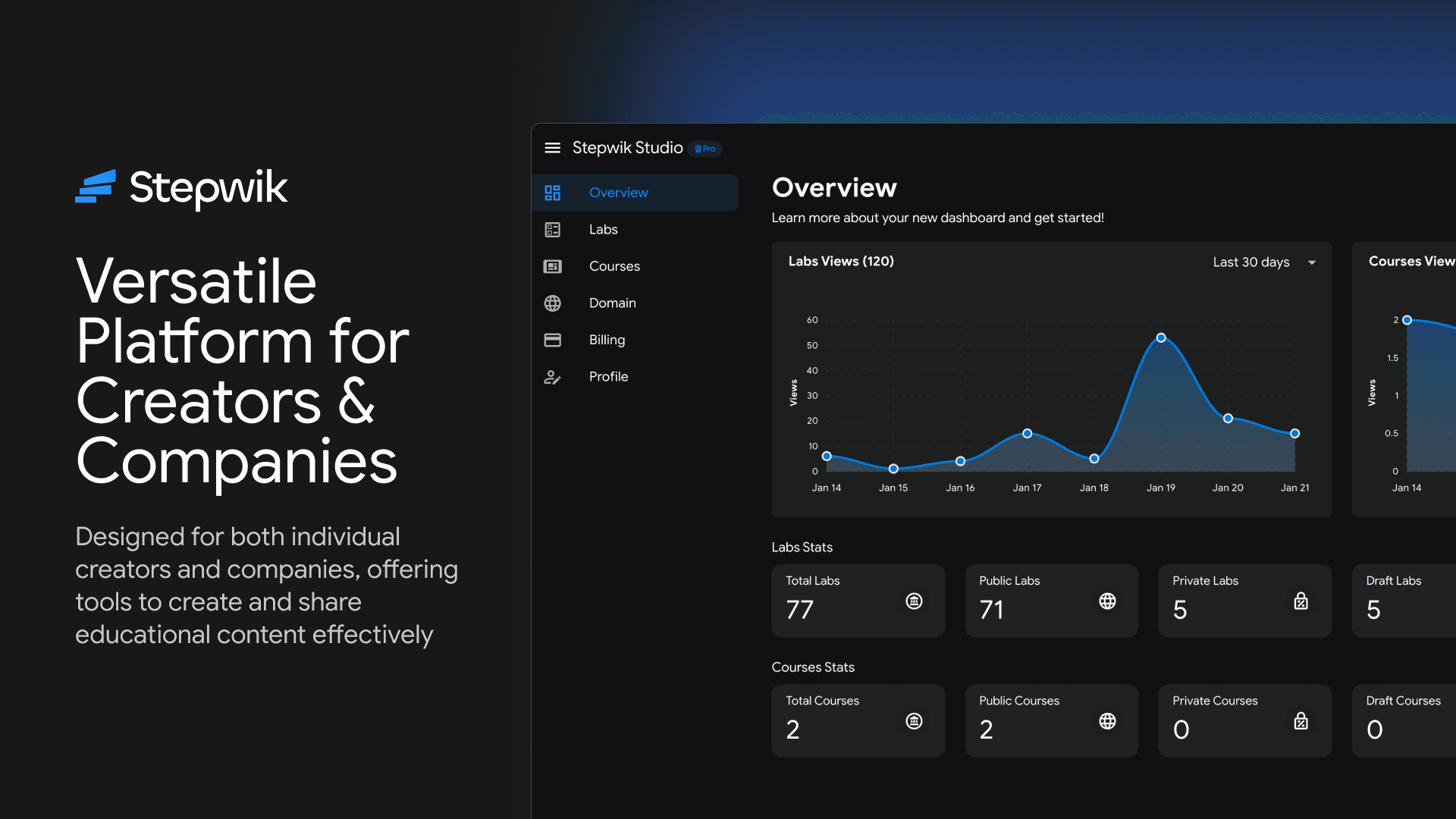
Task: Click the Courses Stats section heading
Action: pos(813,667)
